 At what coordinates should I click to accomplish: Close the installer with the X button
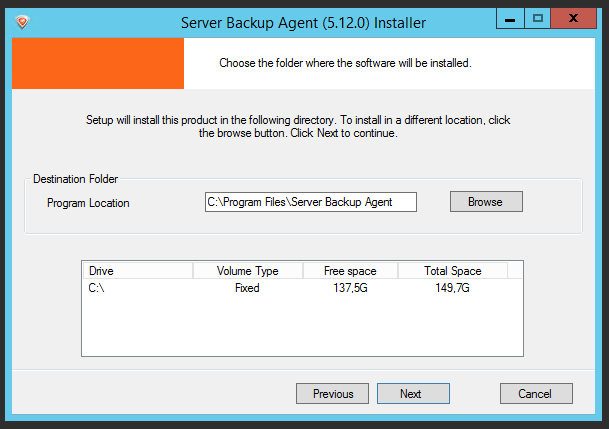point(573,18)
